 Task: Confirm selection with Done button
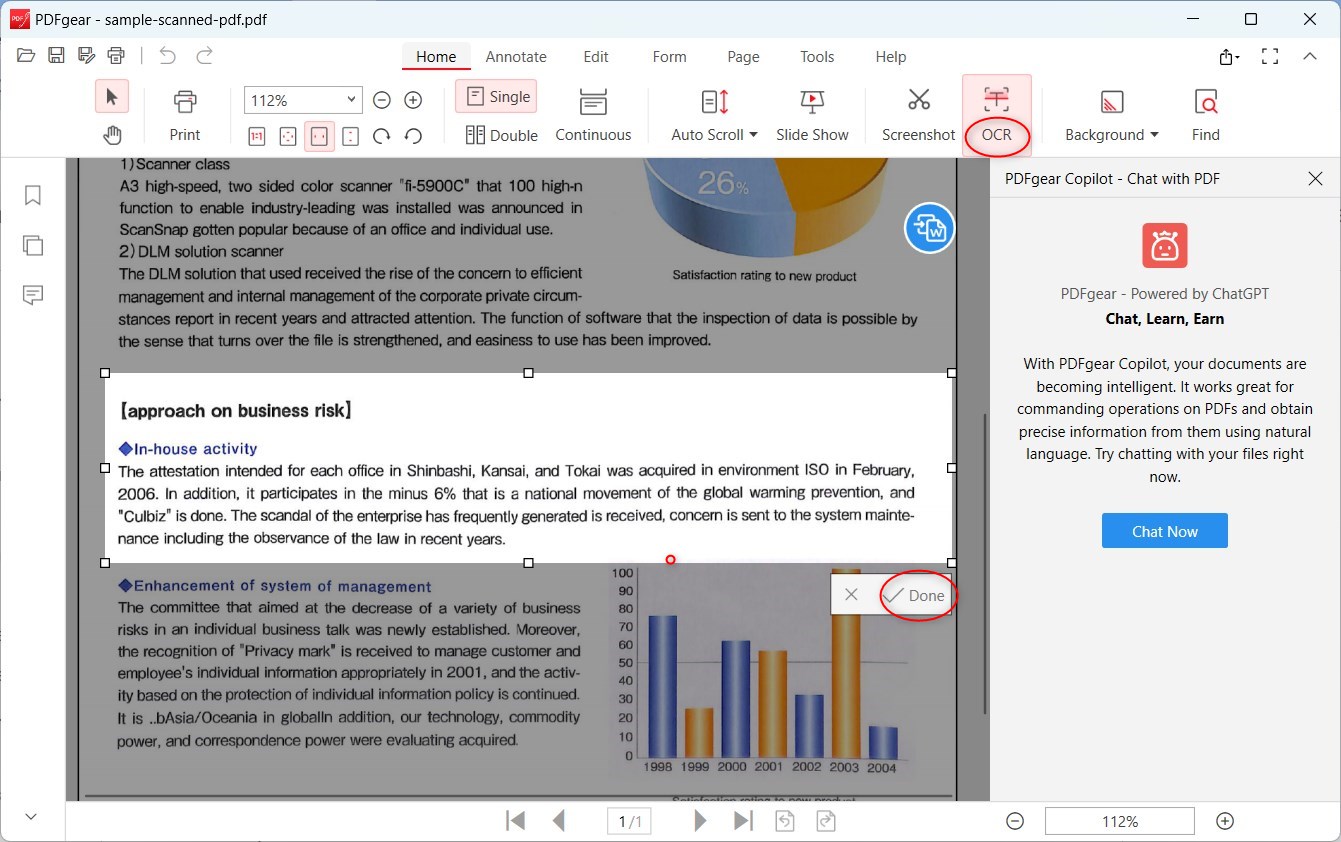(x=917, y=595)
